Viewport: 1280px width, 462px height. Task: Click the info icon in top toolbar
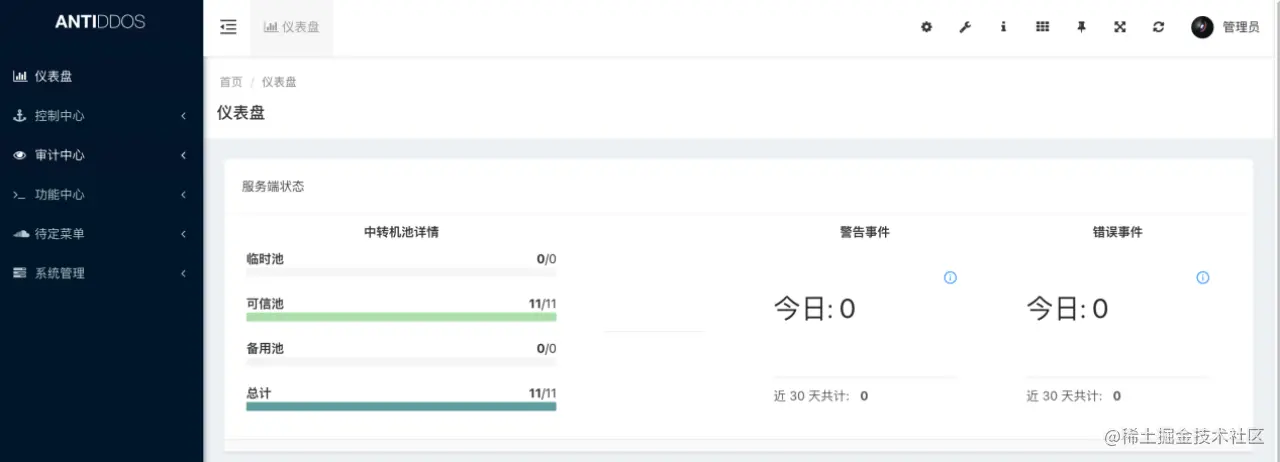coord(1003,28)
